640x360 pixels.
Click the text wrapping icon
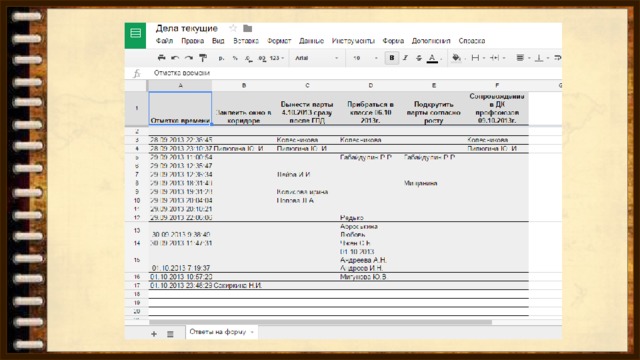[x=557, y=58]
